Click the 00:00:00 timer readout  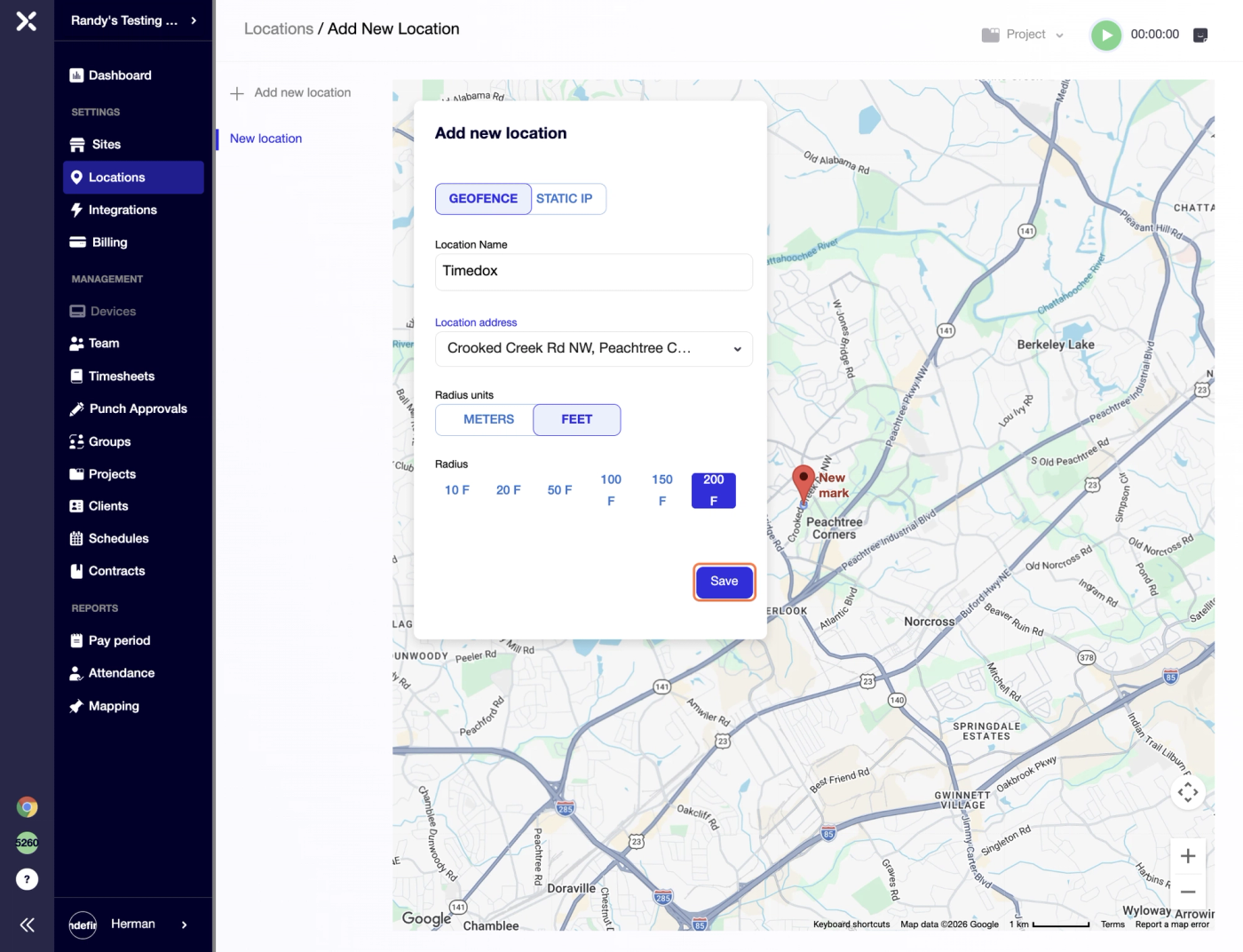1155,35
